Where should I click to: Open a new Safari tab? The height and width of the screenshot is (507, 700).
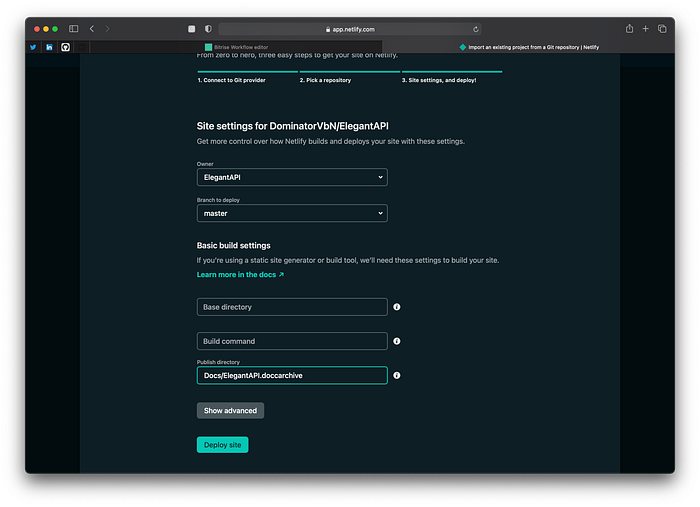click(x=646, y=29)
